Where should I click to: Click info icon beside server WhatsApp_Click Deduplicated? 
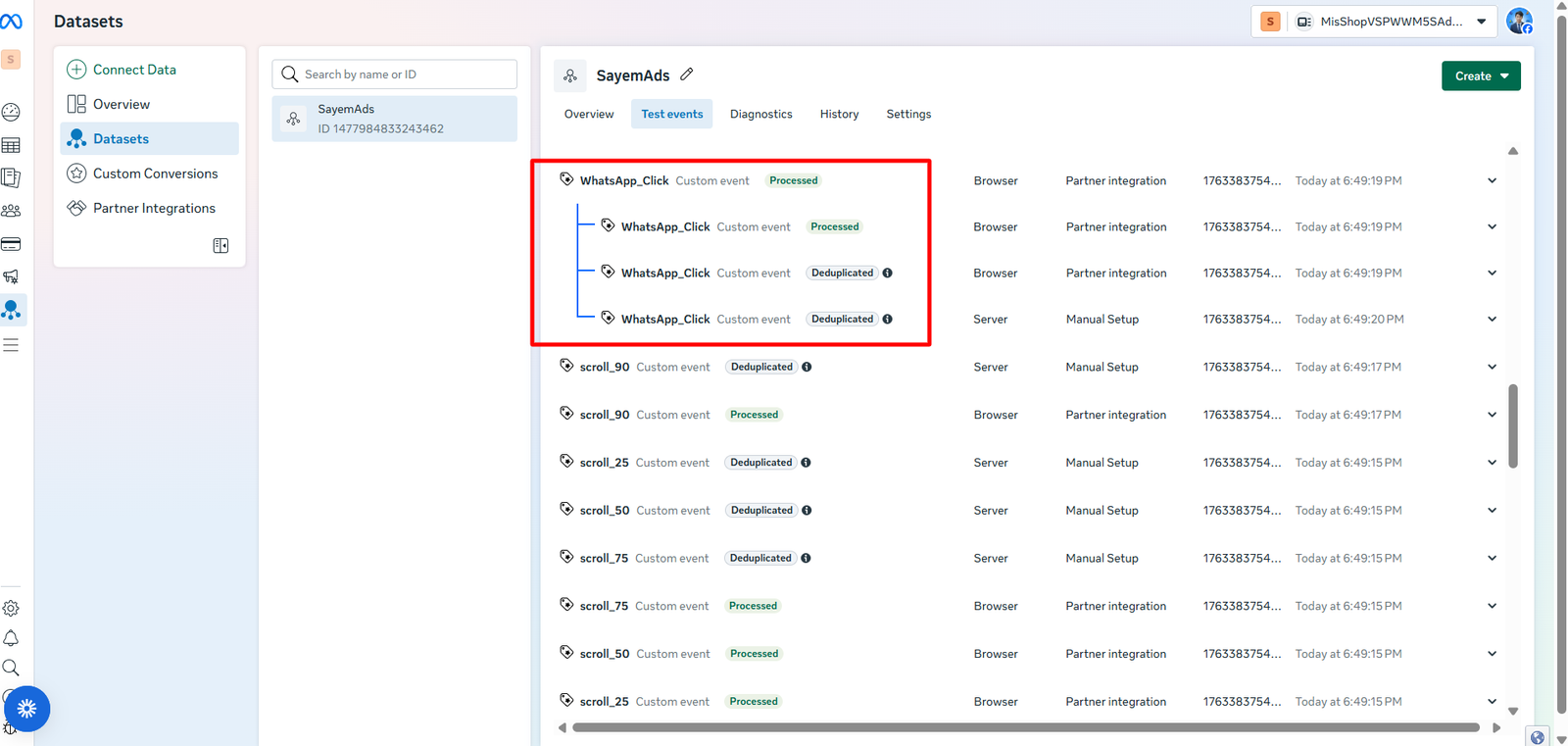(887, 320)
